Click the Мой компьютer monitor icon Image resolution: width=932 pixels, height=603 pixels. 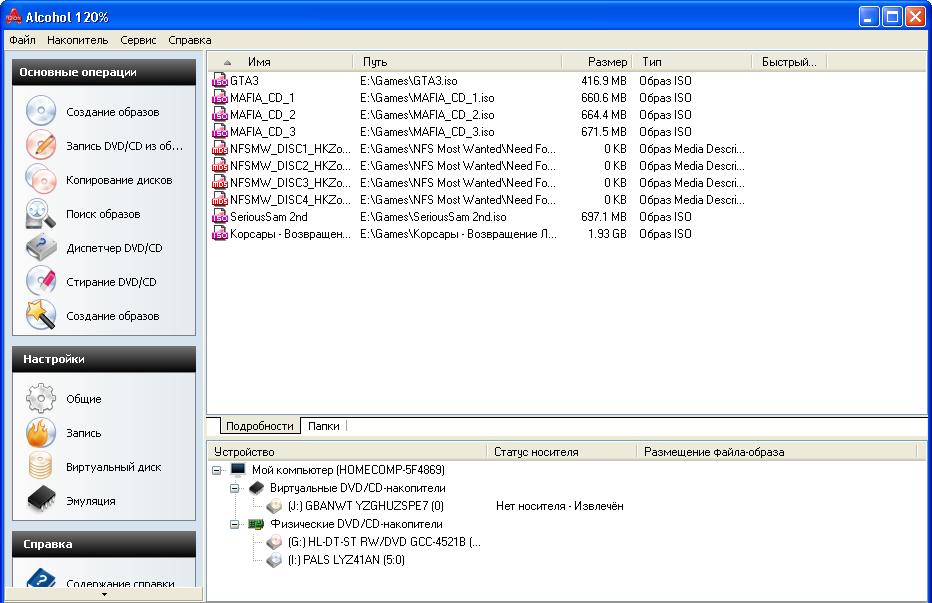(x=238, y=470)
